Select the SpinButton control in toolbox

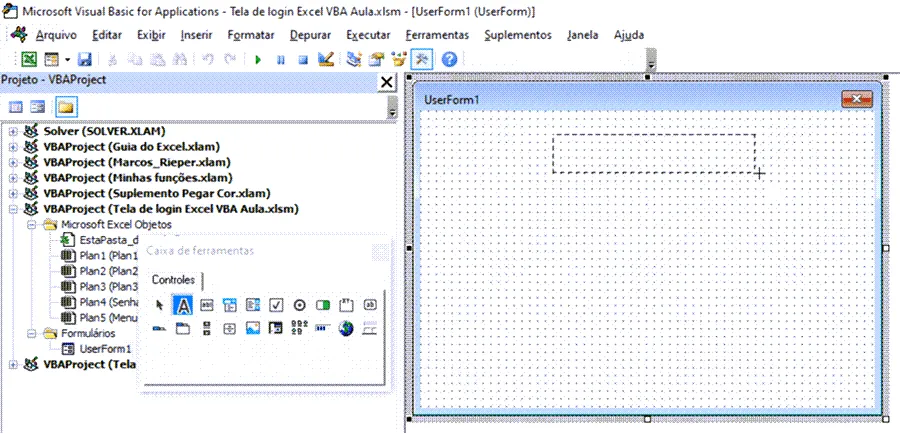(x=230, y=329)
